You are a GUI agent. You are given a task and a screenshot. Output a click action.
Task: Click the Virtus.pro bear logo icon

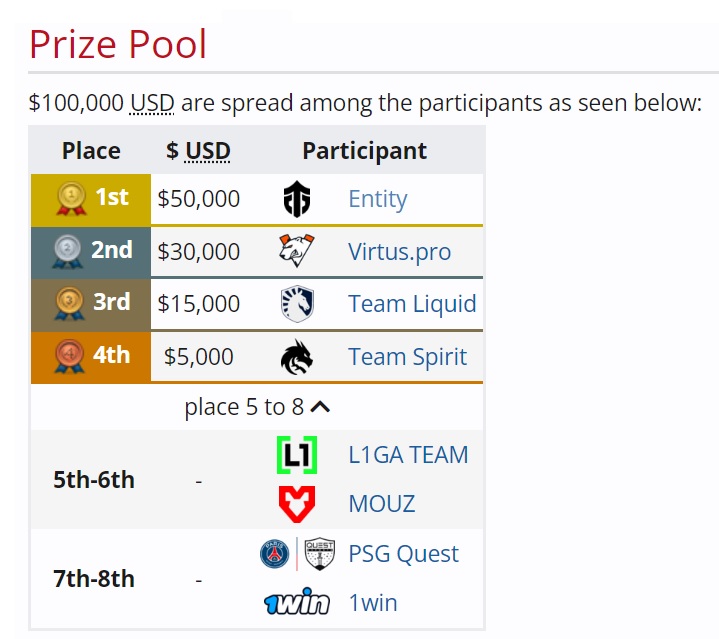297,251
